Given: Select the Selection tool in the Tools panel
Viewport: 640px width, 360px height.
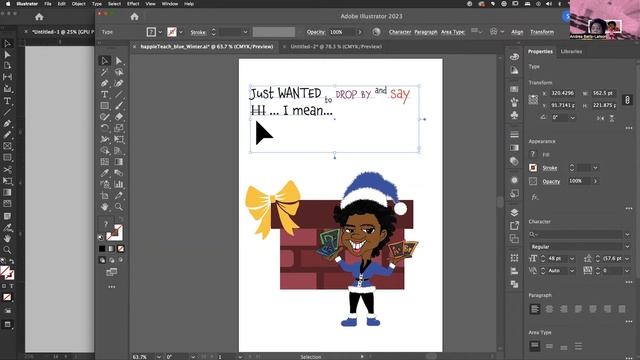Looking at the screenshot, I should (104, 61).
